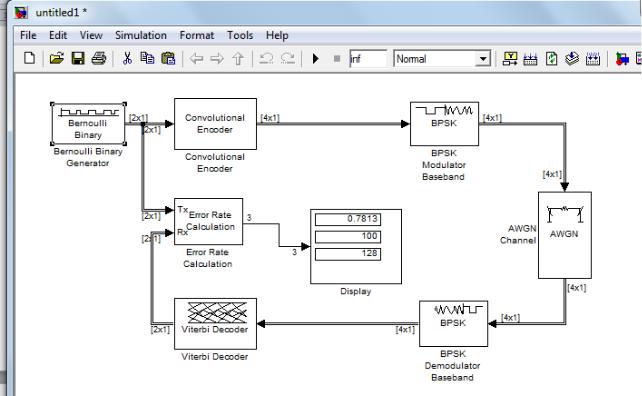Select the BPSK Modulator Baseband block
Viewport: 642px width, 396px height.
tap(444, 124)
